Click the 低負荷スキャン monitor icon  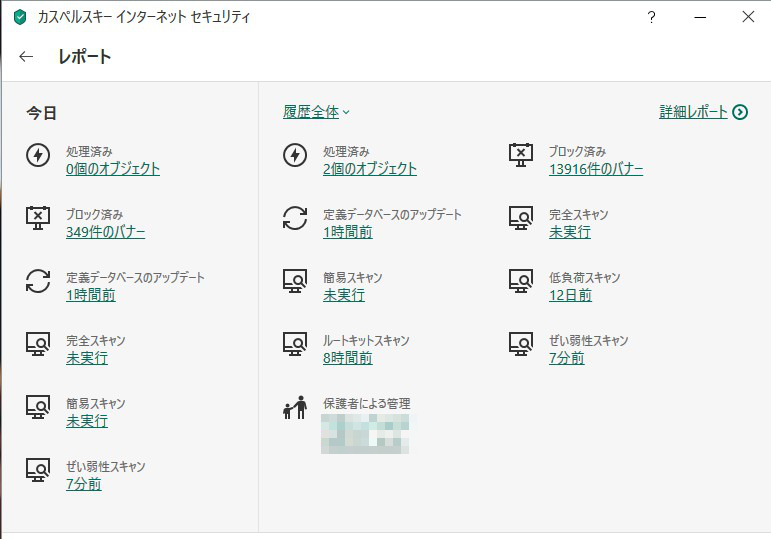pyautogui.click(x=521, y=281)
